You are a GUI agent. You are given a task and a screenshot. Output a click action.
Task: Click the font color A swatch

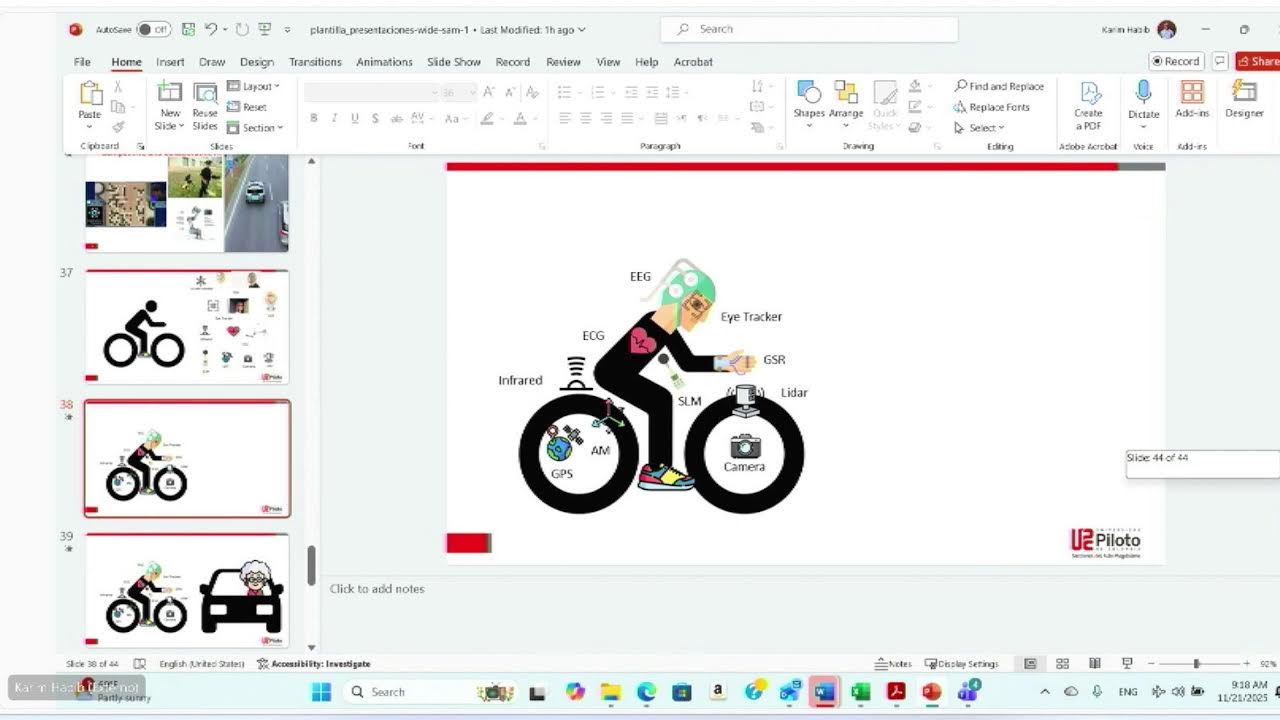519,118
